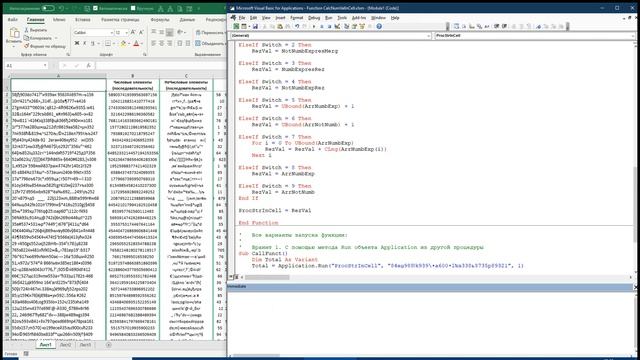This screenshot has width=640, height=360.
Task: Click the Wrap text (Переносить) button
Action: pos(210,33)
